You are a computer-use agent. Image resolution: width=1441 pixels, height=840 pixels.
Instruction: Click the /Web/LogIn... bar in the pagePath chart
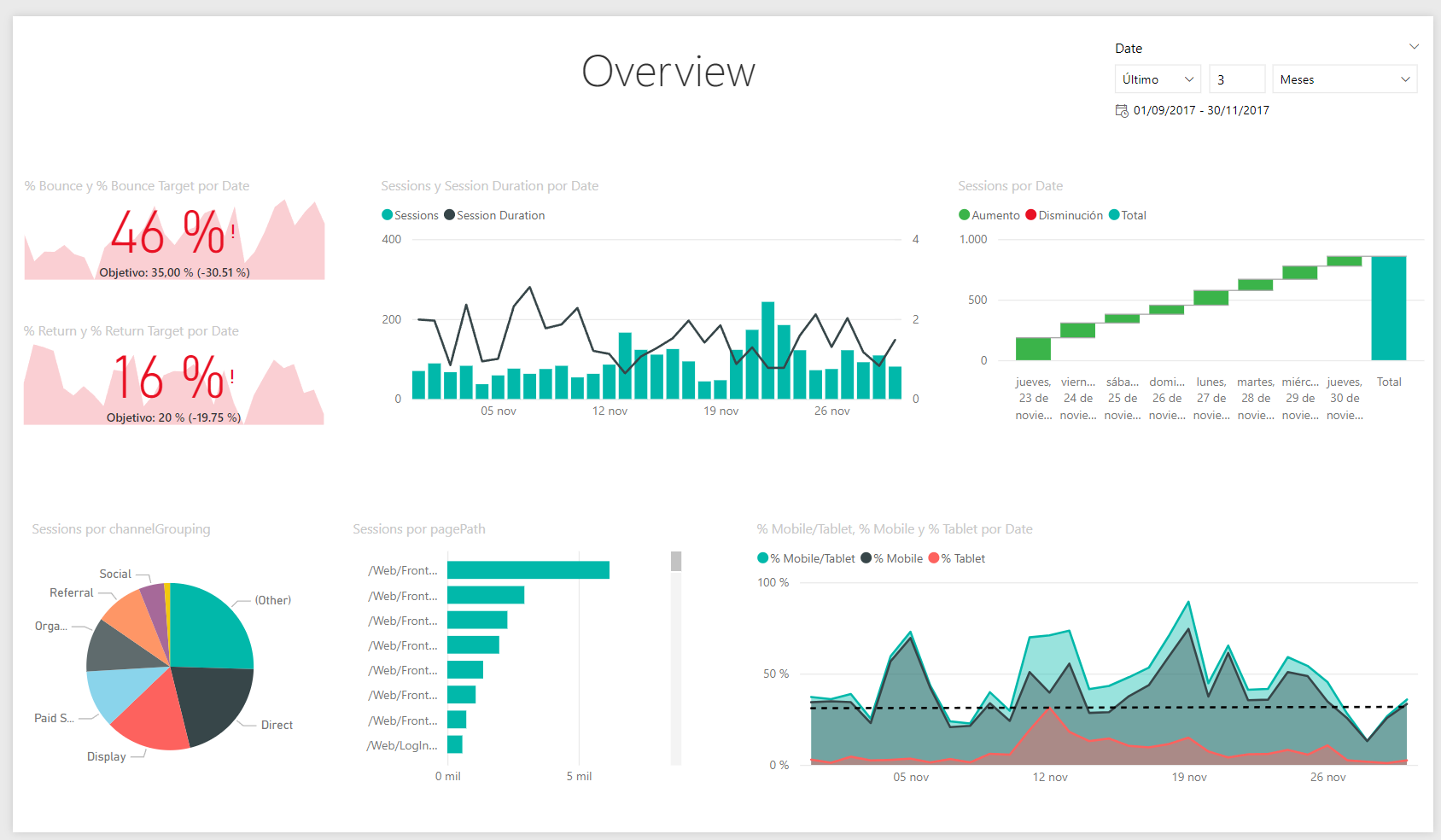(x=455, y=745)
